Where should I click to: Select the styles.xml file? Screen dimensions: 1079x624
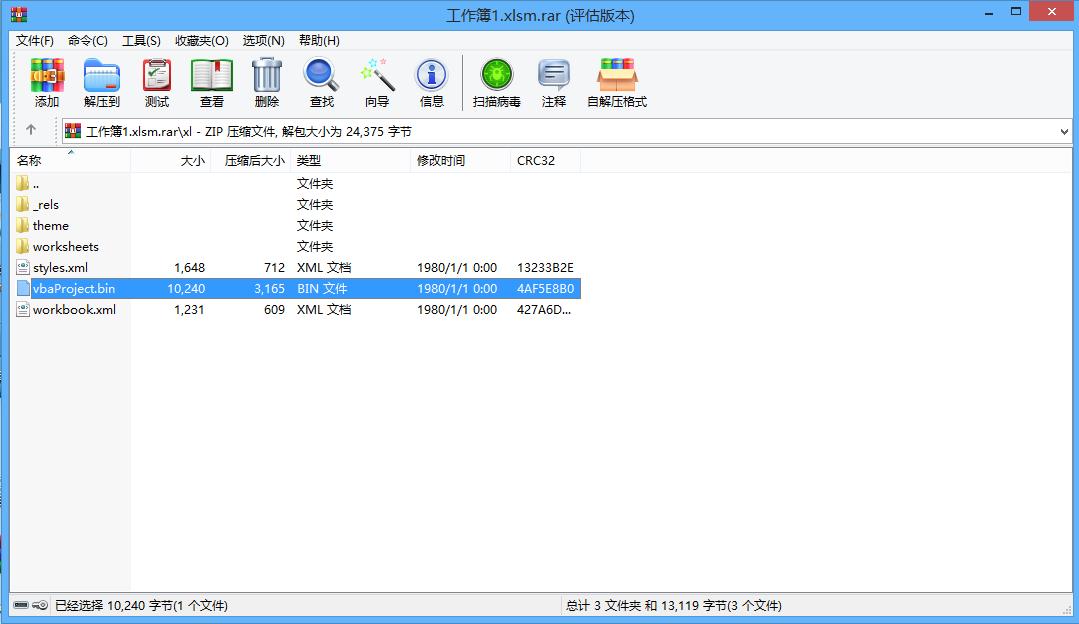(x=62, y=267)
